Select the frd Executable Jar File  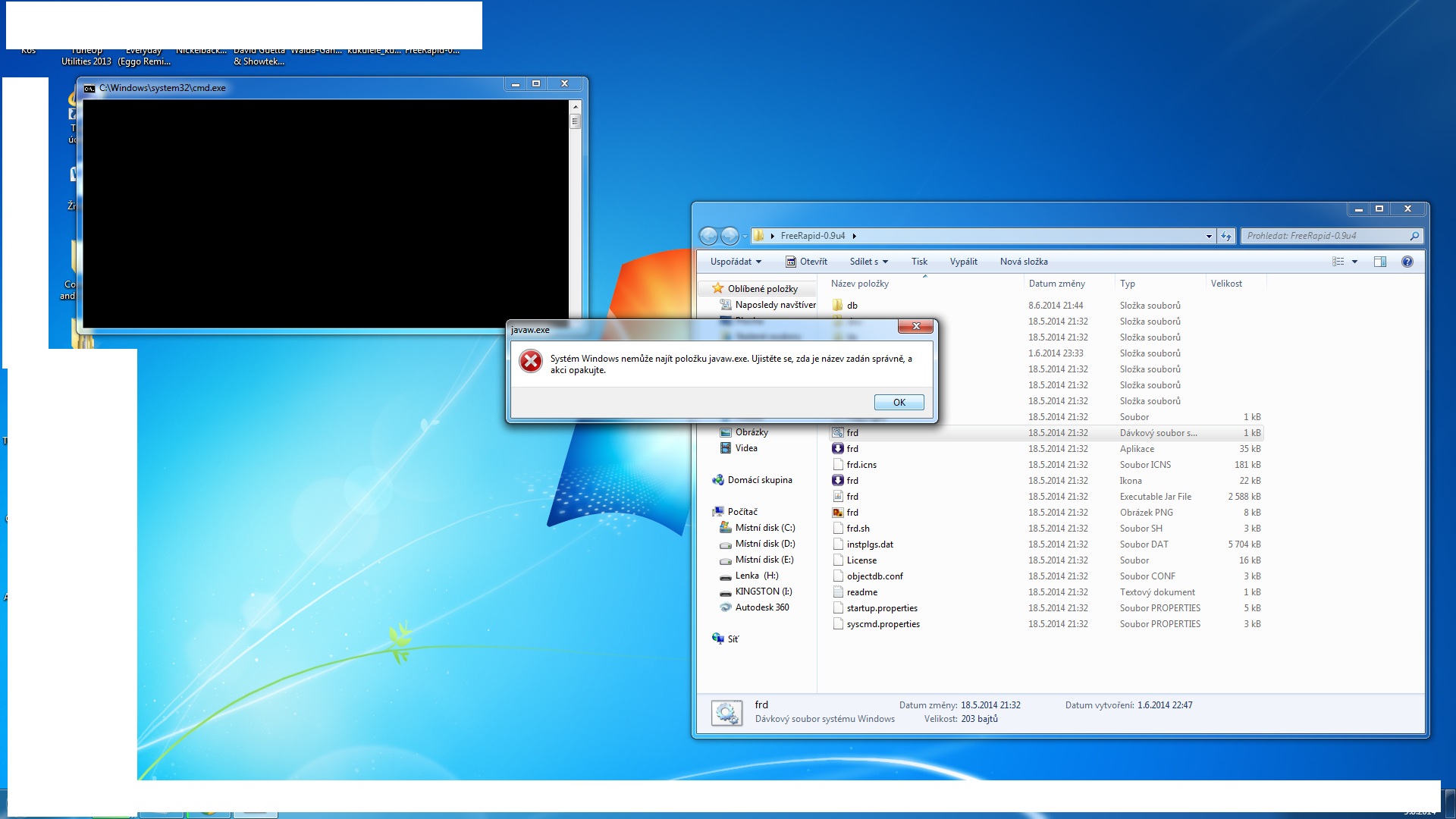point(852,497)
